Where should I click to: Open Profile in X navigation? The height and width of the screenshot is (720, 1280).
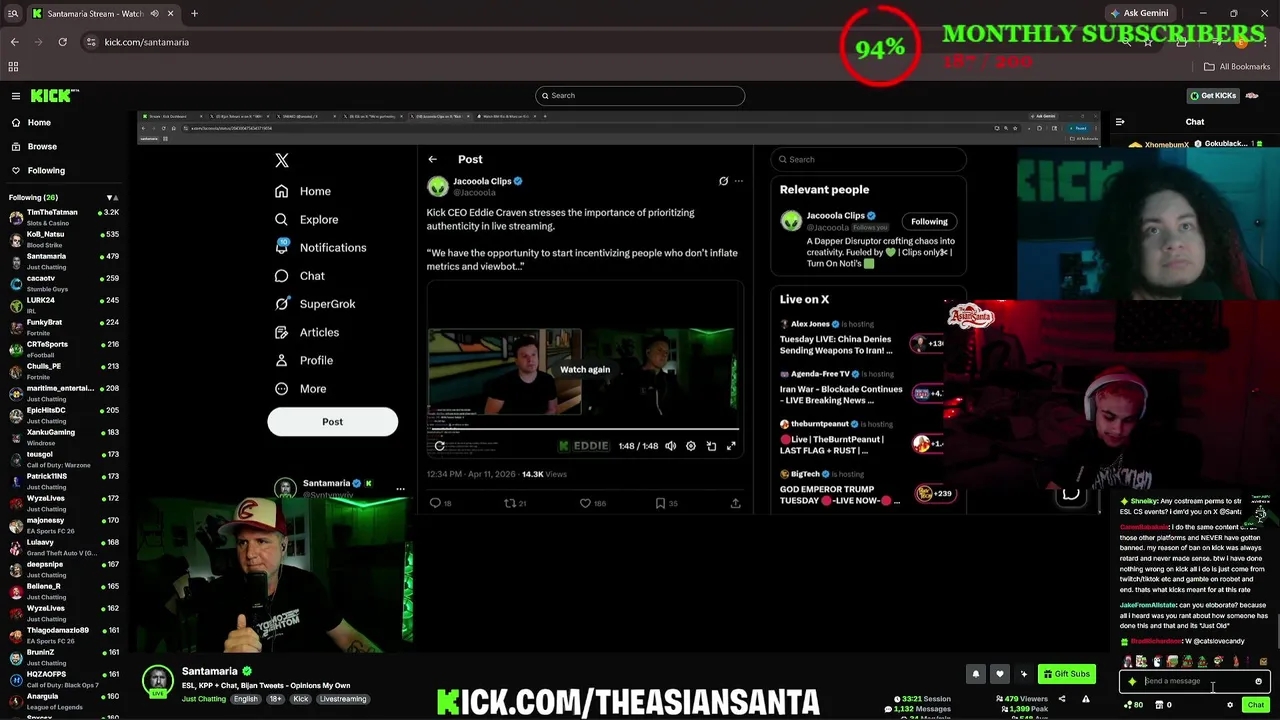[x=304, y=360]
